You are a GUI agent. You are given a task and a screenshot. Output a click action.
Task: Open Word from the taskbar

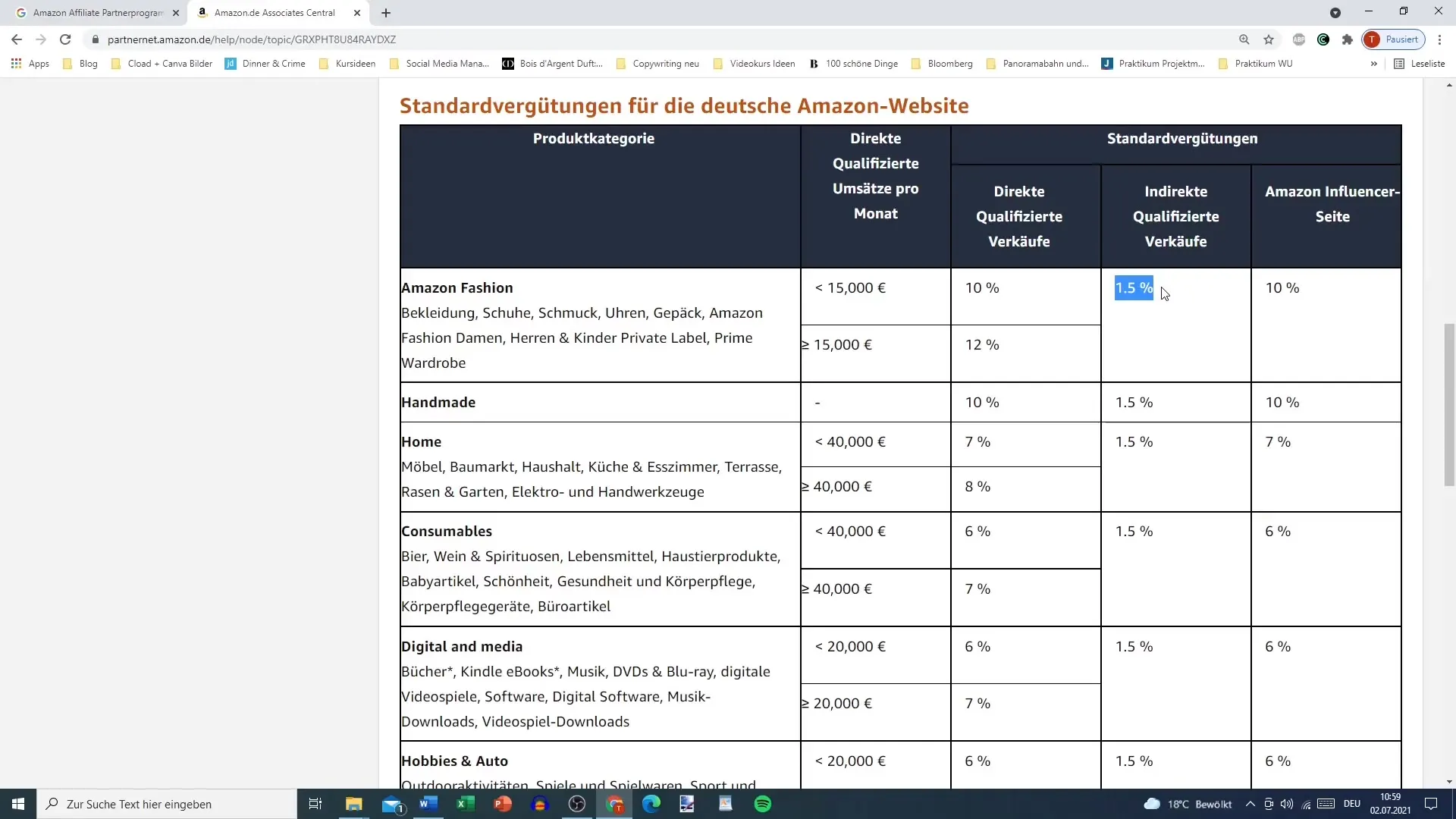click(x=428, y=804)
